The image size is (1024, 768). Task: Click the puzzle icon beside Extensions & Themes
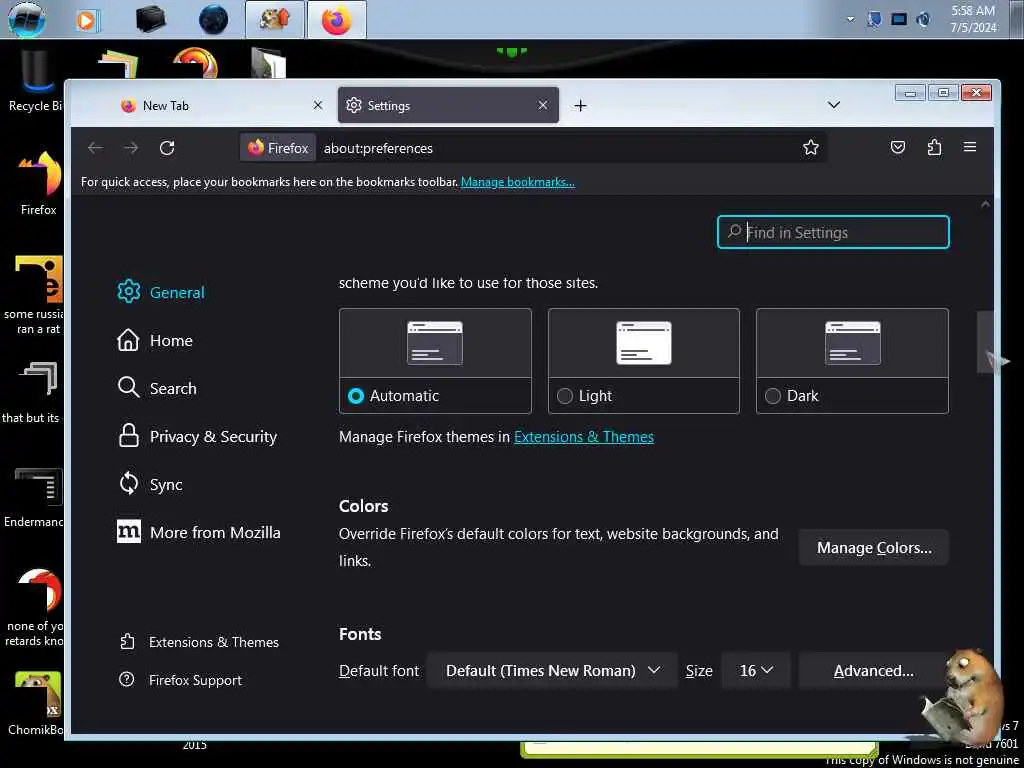click(x=127, y=642)
